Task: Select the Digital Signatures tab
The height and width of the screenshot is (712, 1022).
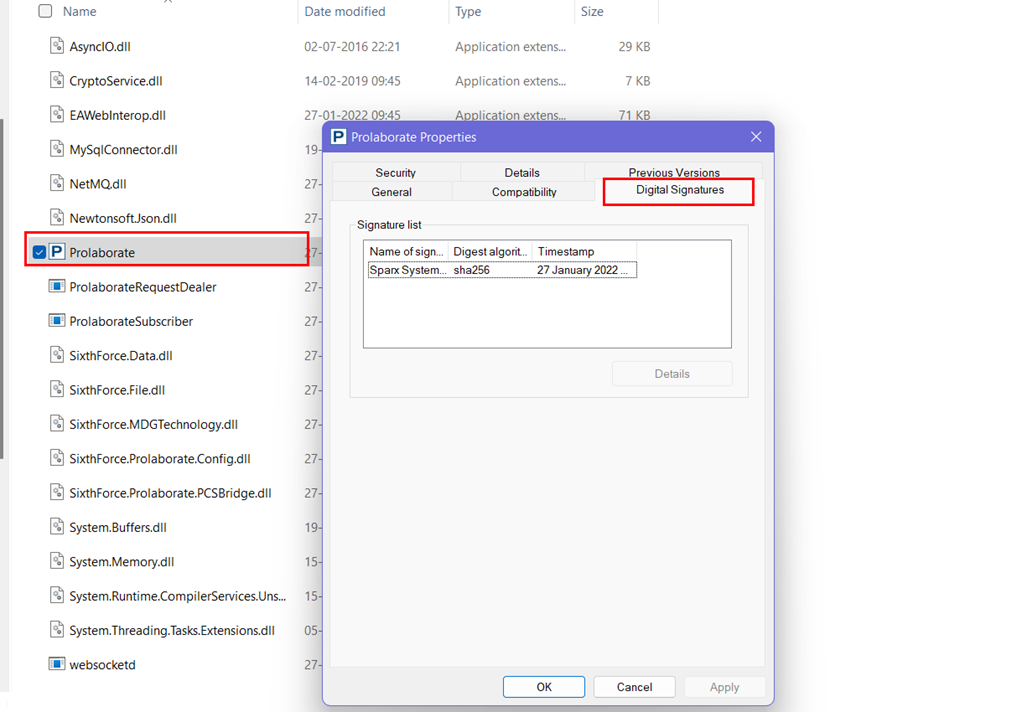Action: (x=679, y=190)
